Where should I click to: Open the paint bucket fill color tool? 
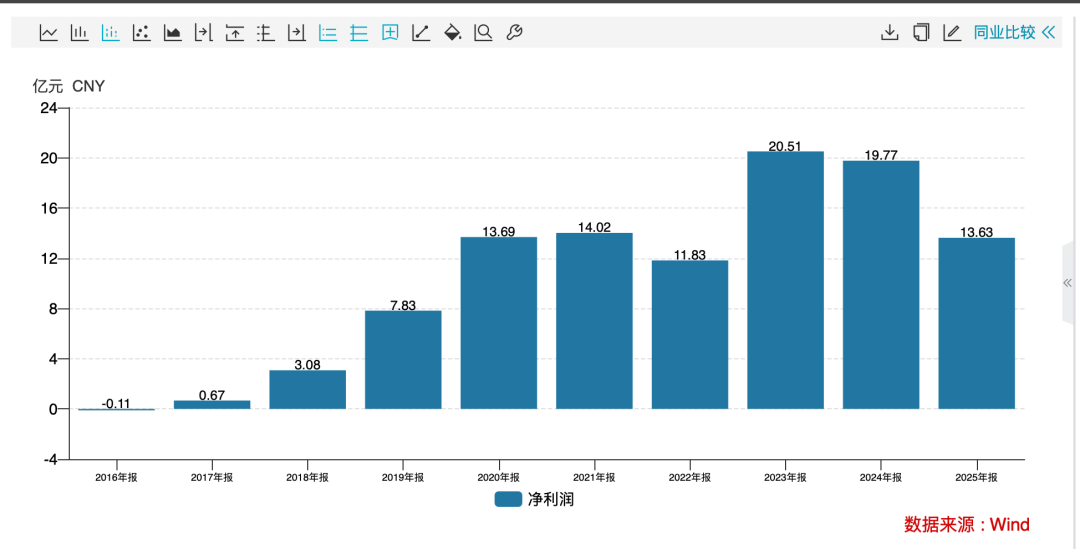tap(452, 32)
